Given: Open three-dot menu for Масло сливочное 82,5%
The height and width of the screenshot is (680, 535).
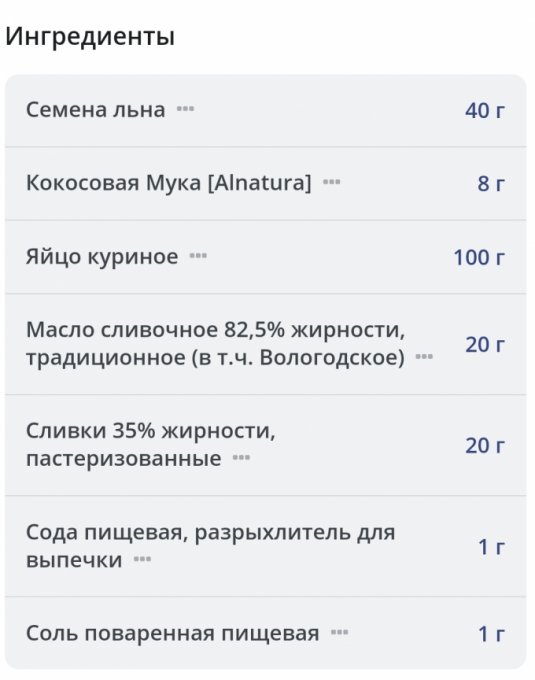Looking at the screenshot, I should [424, 356].
